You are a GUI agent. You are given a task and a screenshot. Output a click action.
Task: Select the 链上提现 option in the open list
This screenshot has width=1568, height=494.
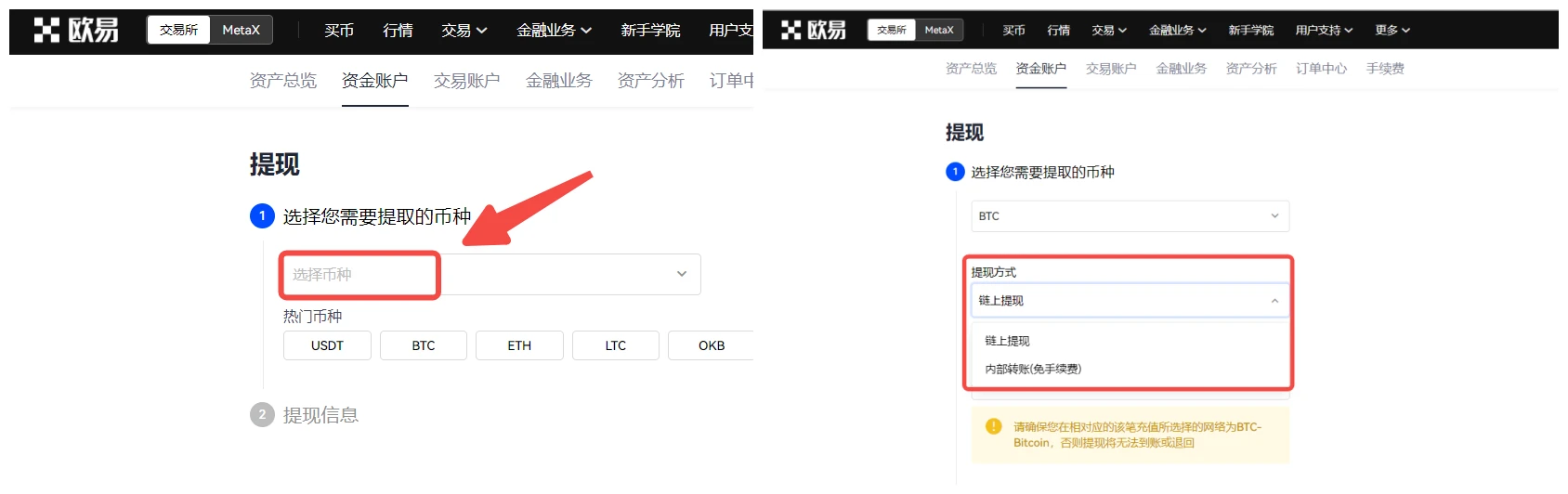pos(1007,342)
